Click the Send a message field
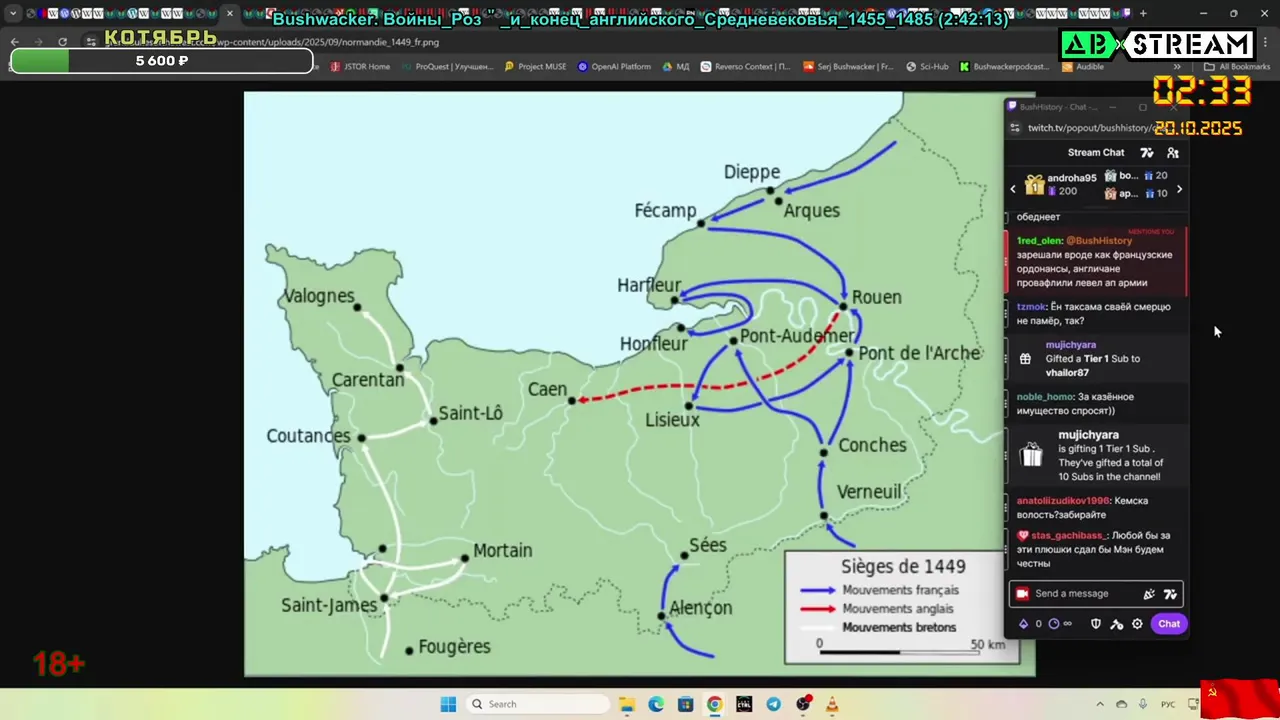Image resolution: width=1280 pixels, height=720 pixels. pyautogui.click(x=1096, y=594)
